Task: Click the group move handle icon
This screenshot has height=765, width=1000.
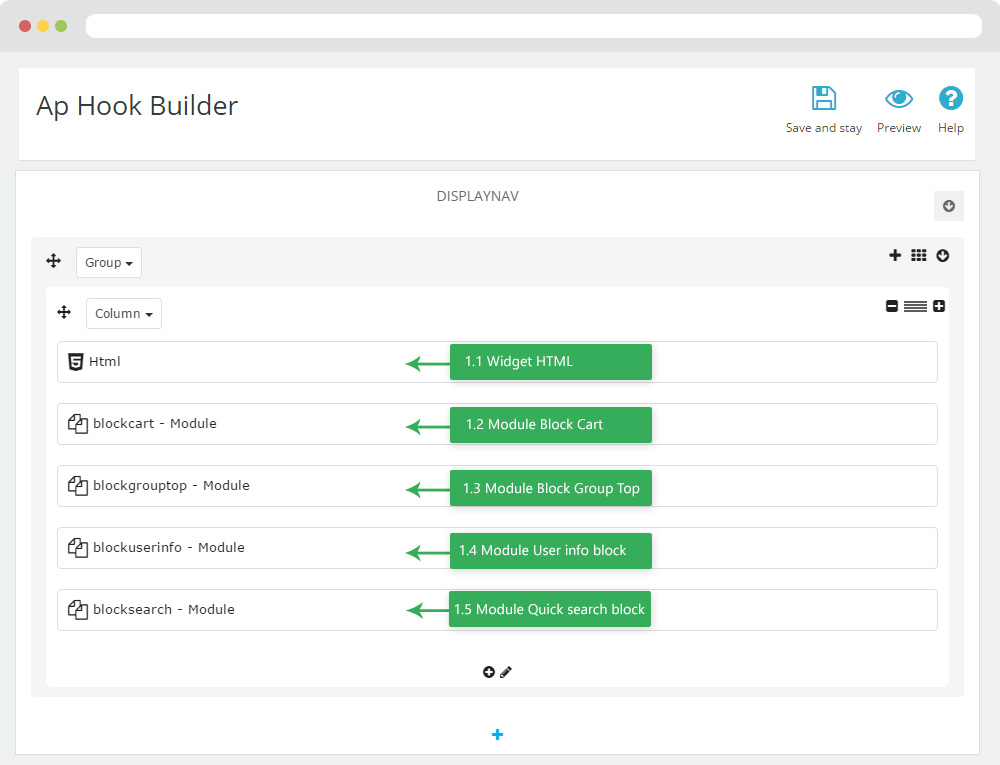Action: tap(54, 262)
